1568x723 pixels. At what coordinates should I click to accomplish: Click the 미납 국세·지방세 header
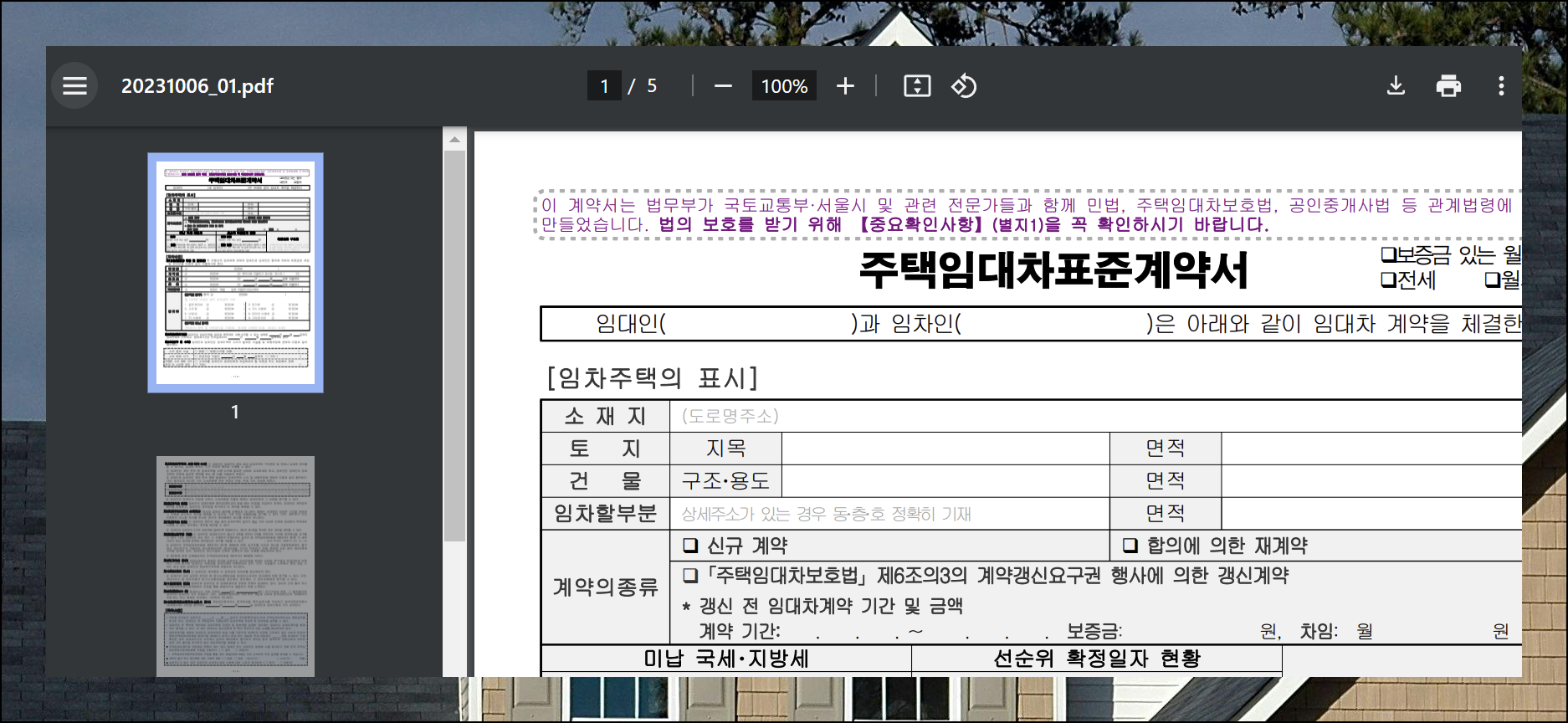[x=726, y=659]
